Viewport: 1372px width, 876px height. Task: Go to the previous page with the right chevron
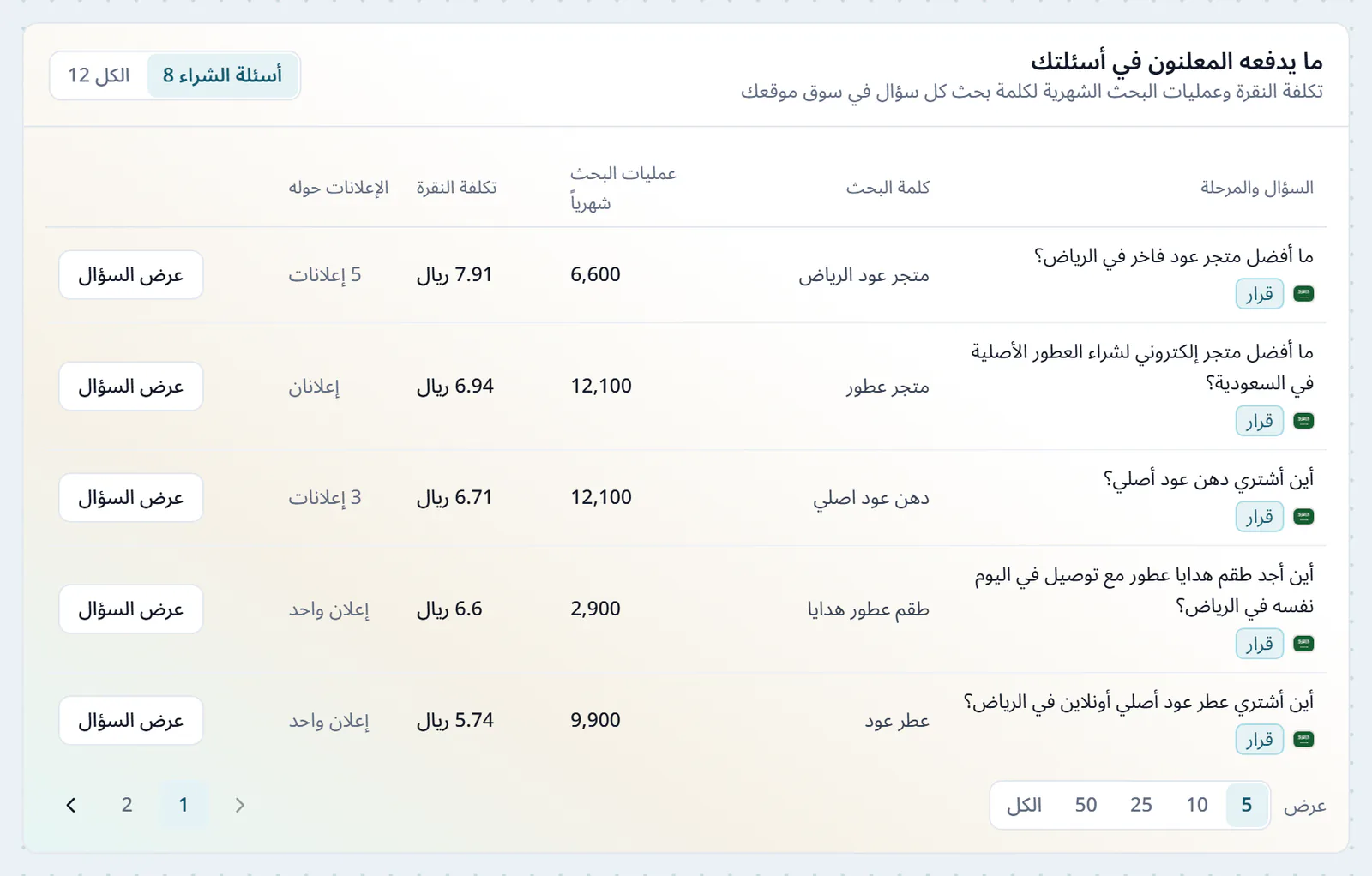point(240,805)
